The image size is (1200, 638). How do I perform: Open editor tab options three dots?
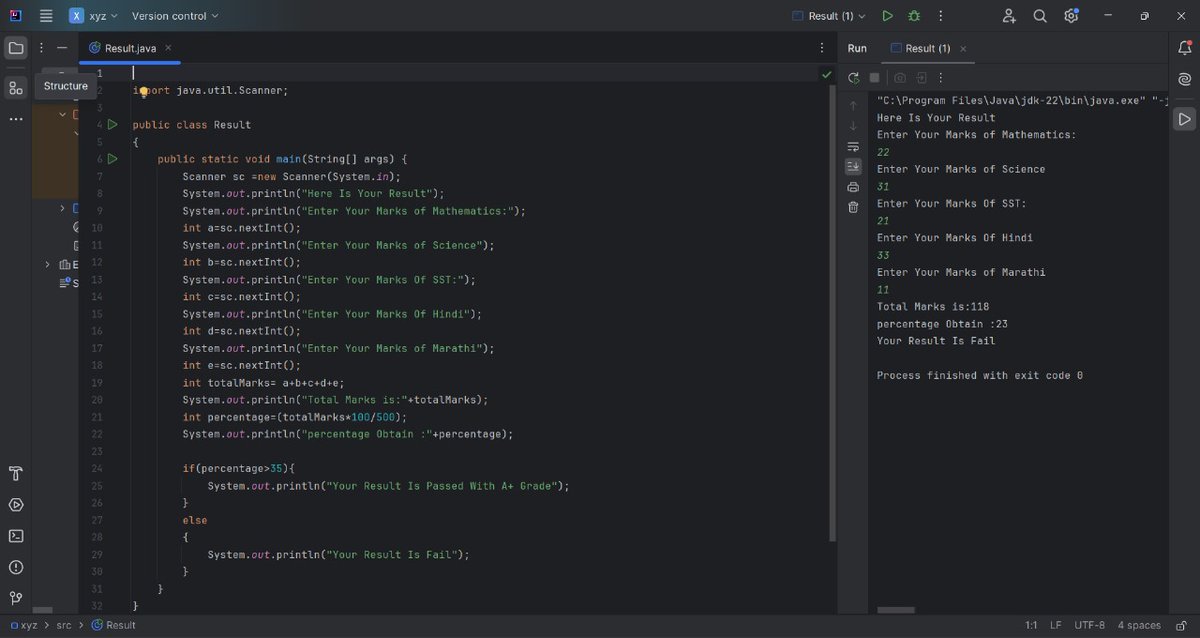click(x=822, y=48)
